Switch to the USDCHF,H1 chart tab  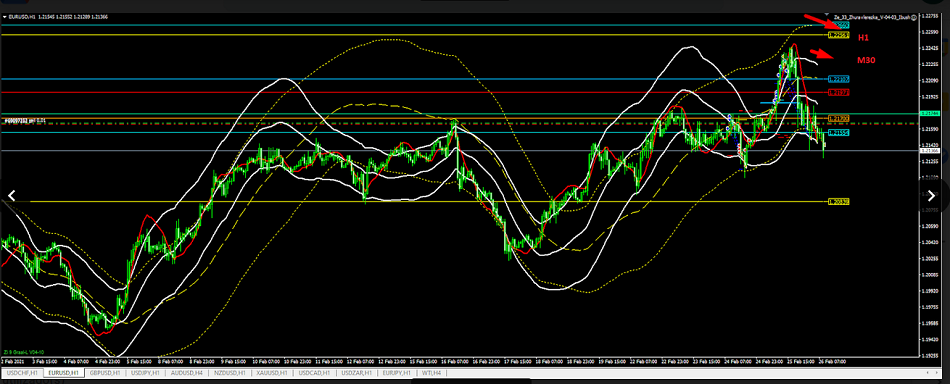coord(22,372)
